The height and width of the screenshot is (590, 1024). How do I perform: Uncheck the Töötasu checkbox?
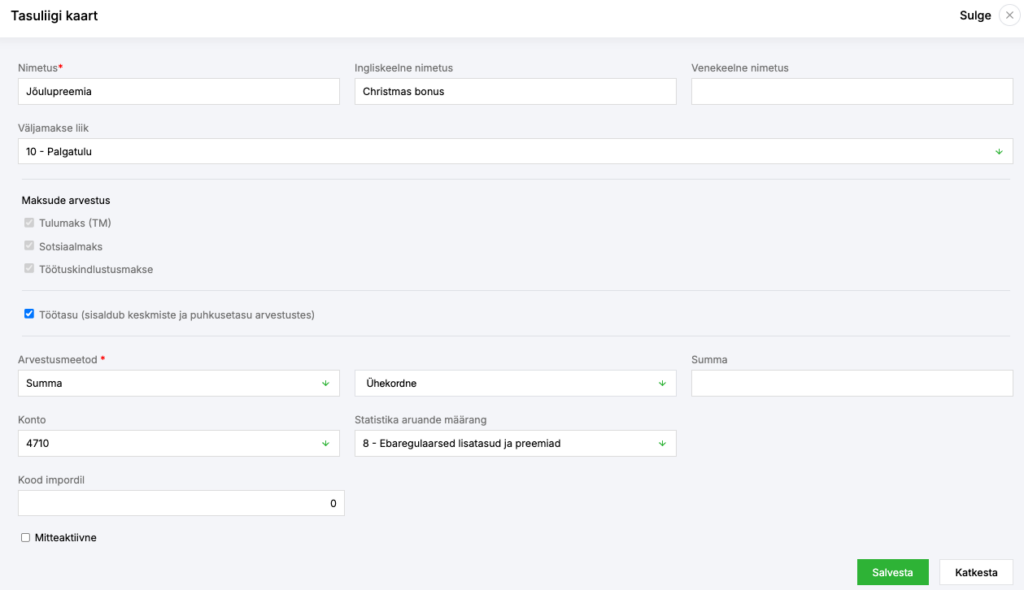tap(29, 314)
